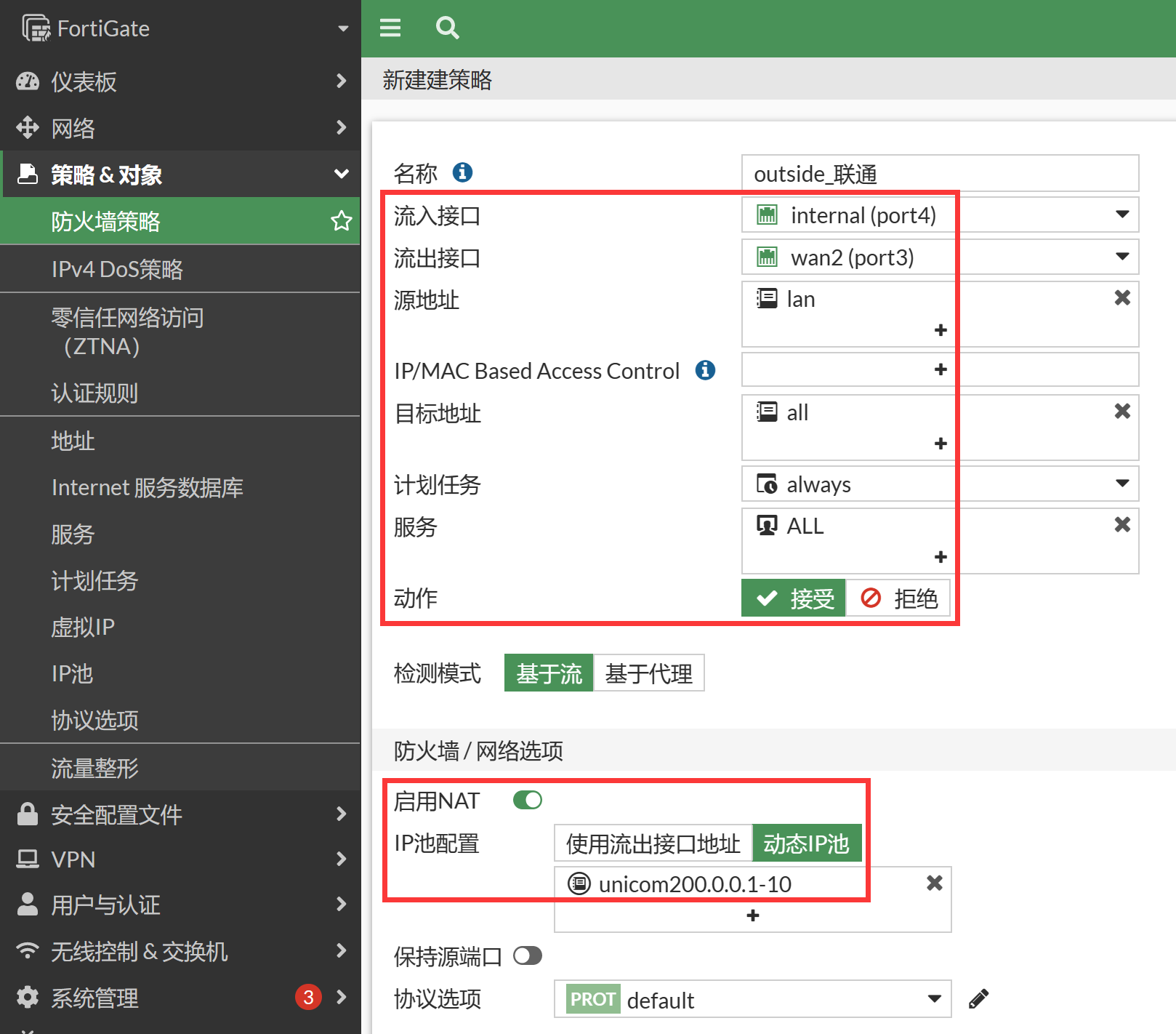Click the pencil edit icon beside 协议选项
Screen dimensions: 1176x1034
pos(978,999)
